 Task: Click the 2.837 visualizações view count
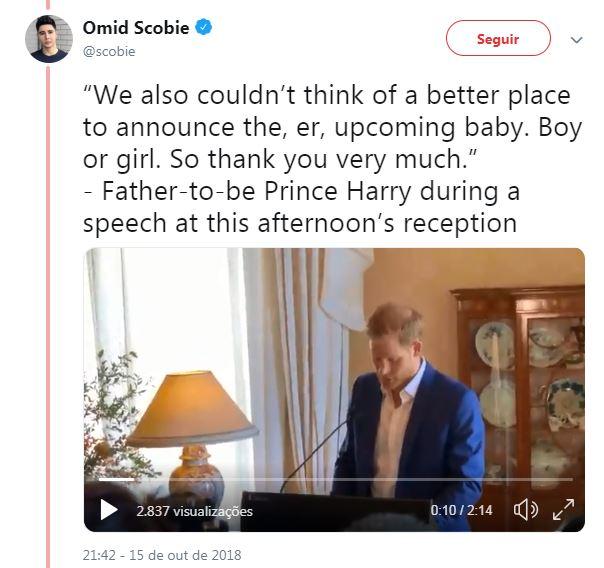click(x=194, y=511)
